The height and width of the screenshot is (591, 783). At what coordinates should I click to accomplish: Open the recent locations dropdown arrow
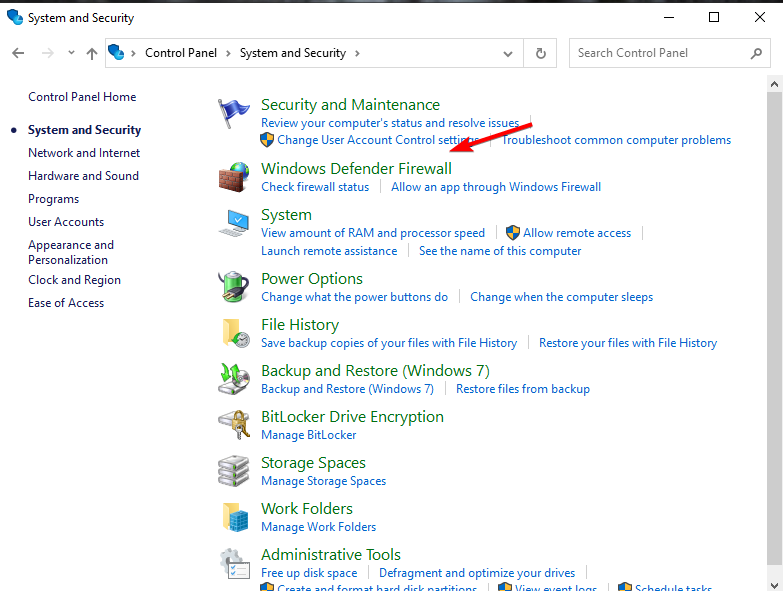click(x=71, y=52)
